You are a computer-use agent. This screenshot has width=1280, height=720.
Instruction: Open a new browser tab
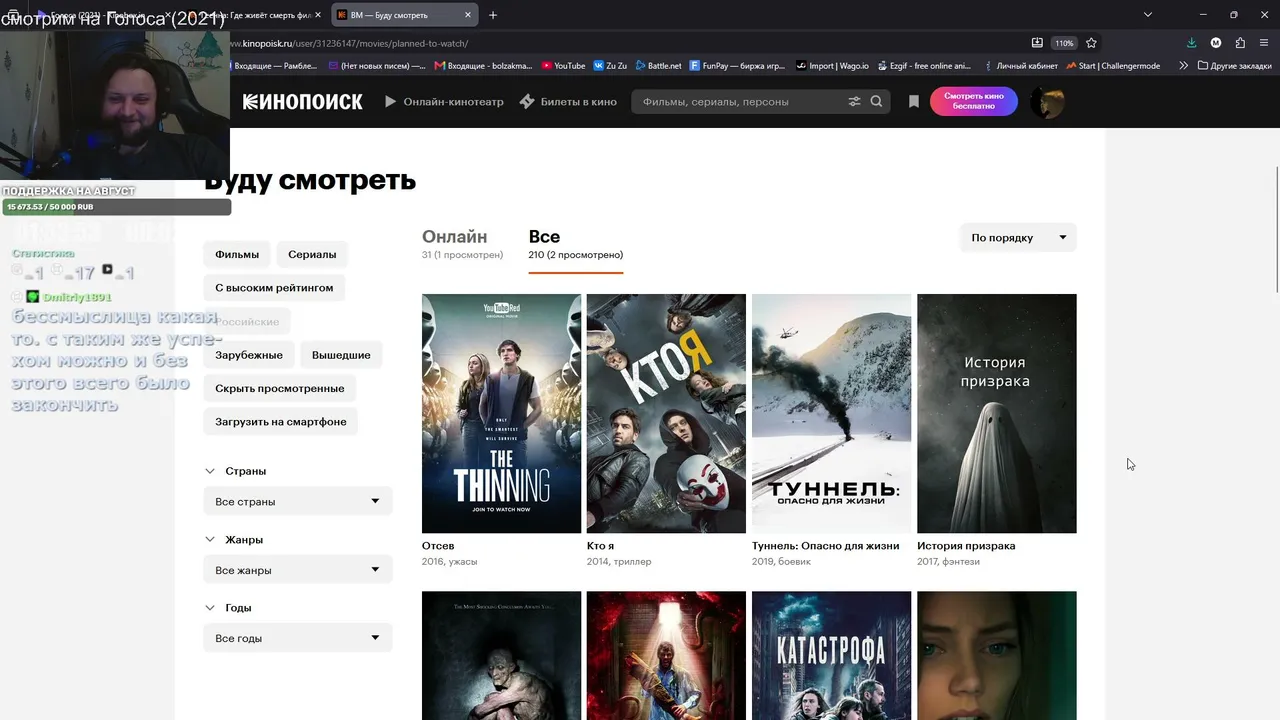pos(493,15)
